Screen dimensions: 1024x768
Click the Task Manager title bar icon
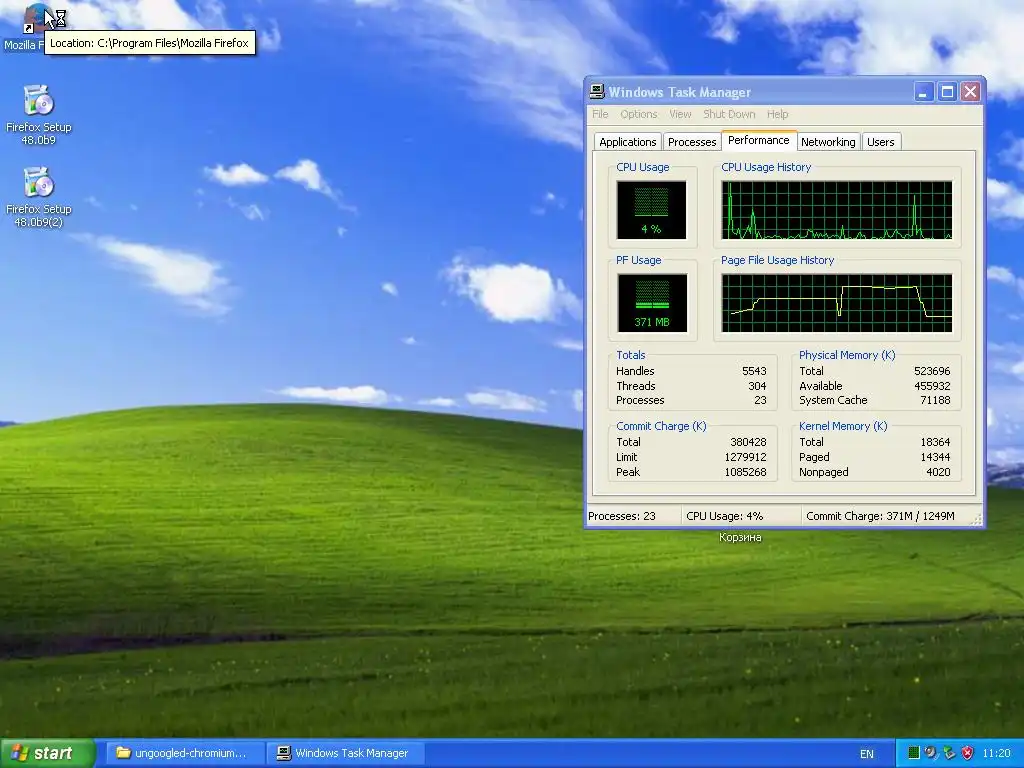[x=597, y=92]
